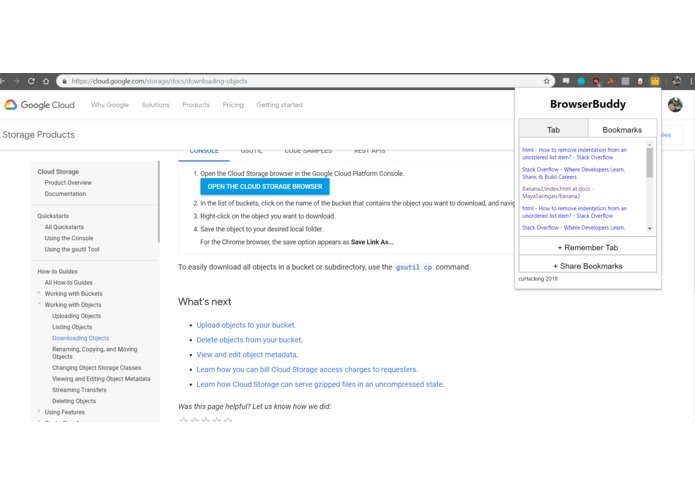Open the Chrome profile avatar in toolbar

click(x=676, y=81)
